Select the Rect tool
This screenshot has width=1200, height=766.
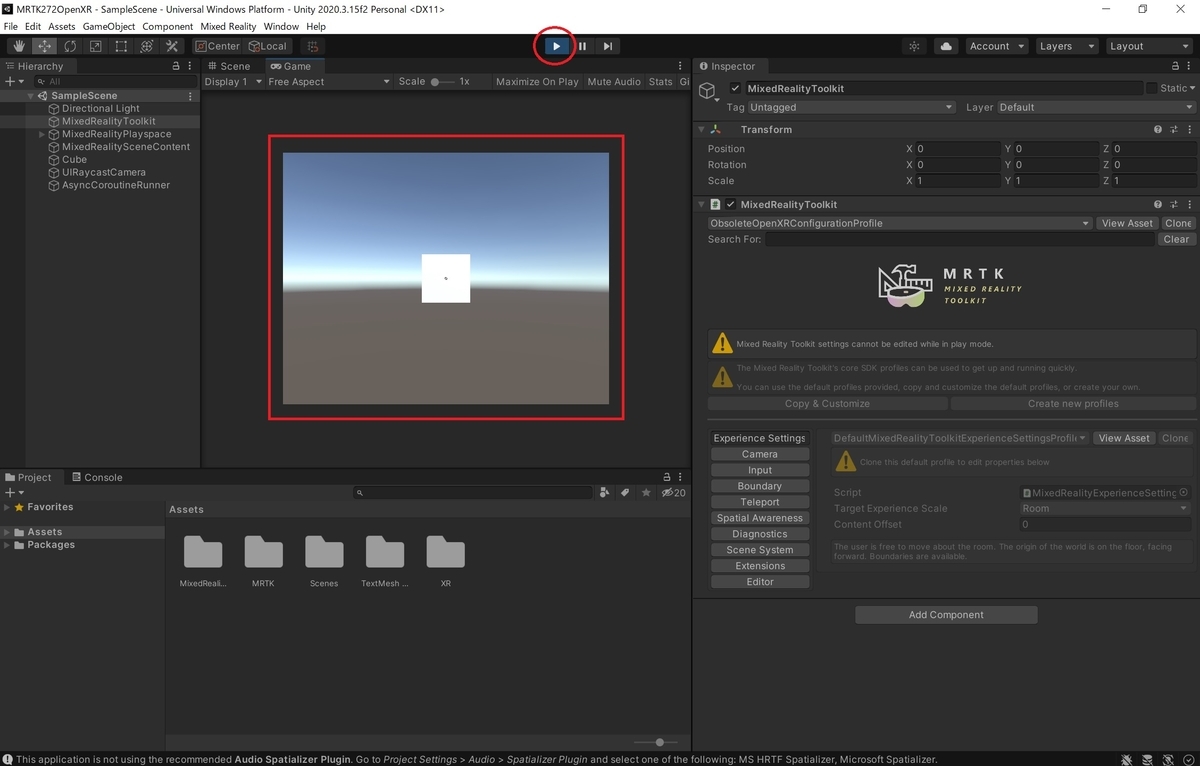[x=121, y=46]
